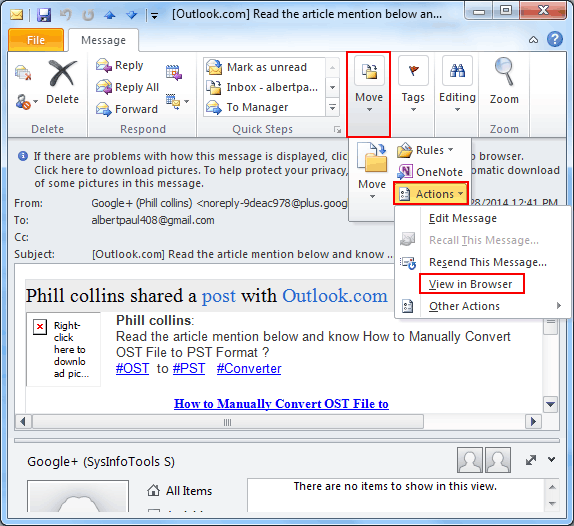Click the horizontal scrollbar thumb
This screenshot has height=526, width=574.
(x=228, y=422)
